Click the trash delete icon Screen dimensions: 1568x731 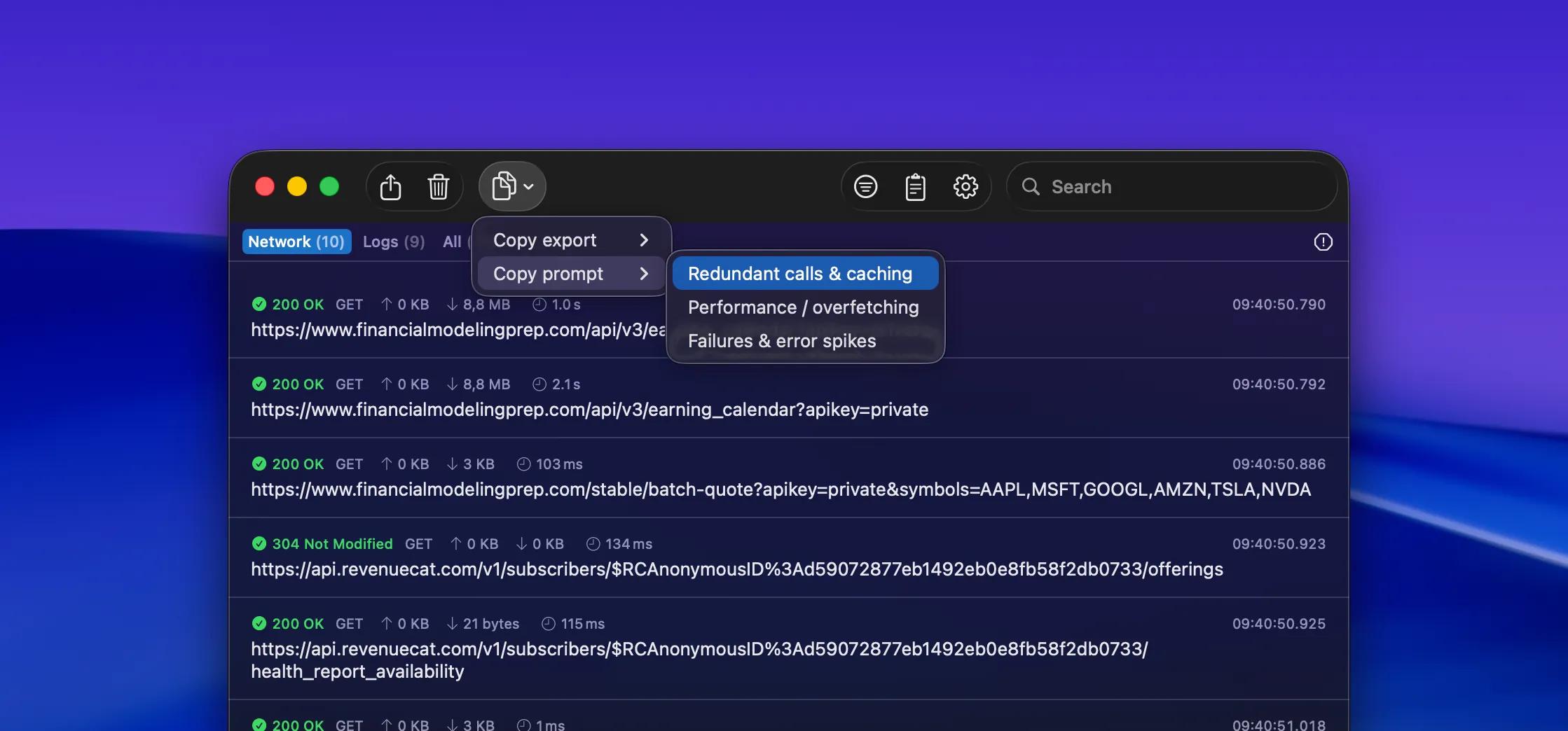[439, 186]
